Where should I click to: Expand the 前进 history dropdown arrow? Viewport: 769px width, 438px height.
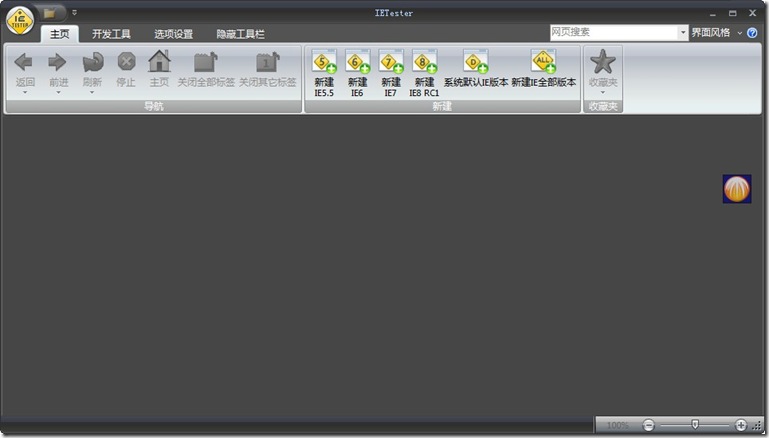[x=58, y=92]
